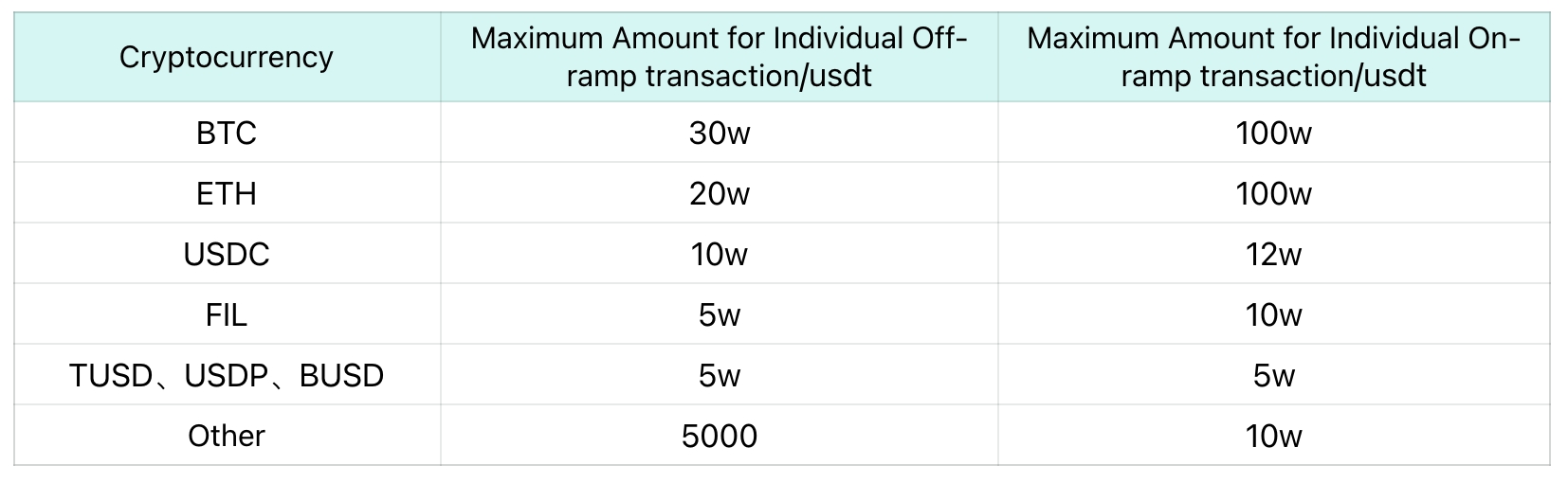
Task: Click the USDC cryptocurrency cell
Action: 227,254
